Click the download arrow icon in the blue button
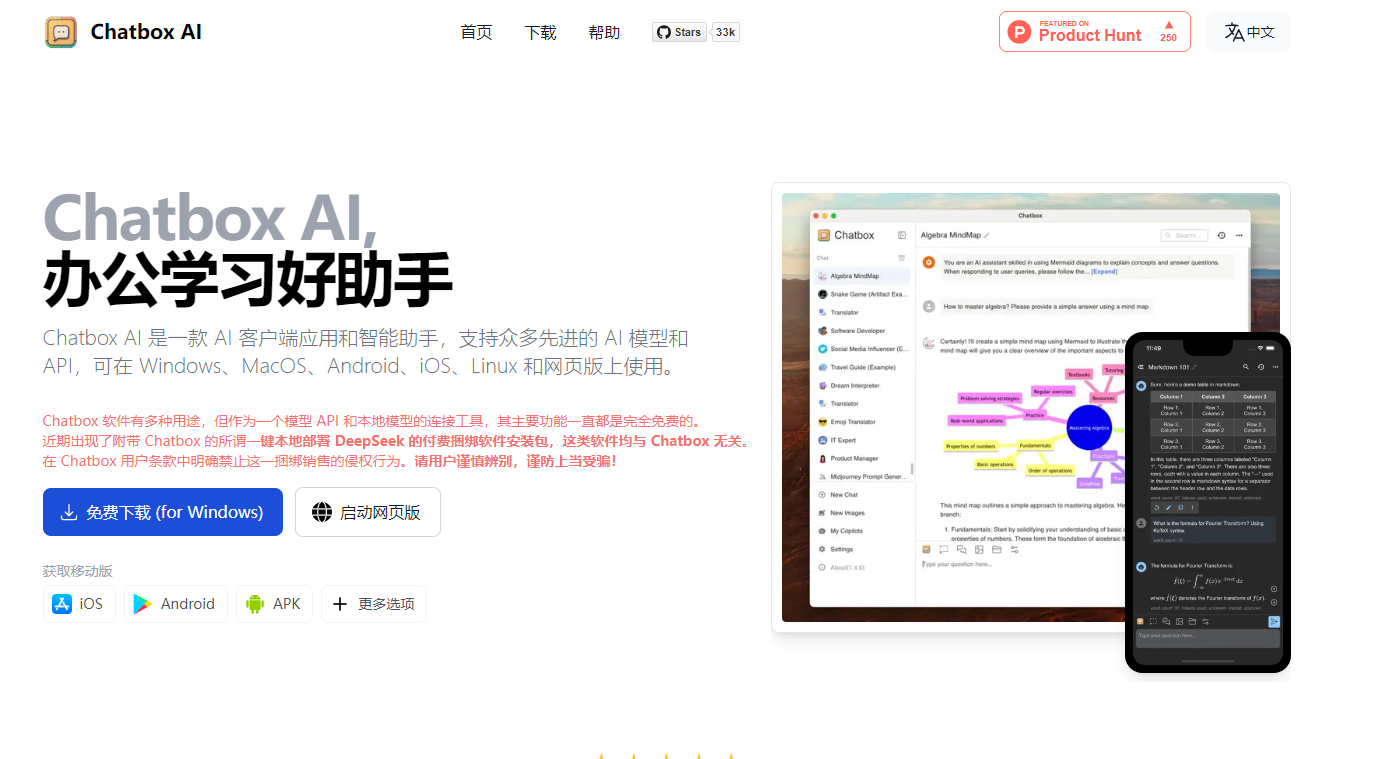 point(69,512)
